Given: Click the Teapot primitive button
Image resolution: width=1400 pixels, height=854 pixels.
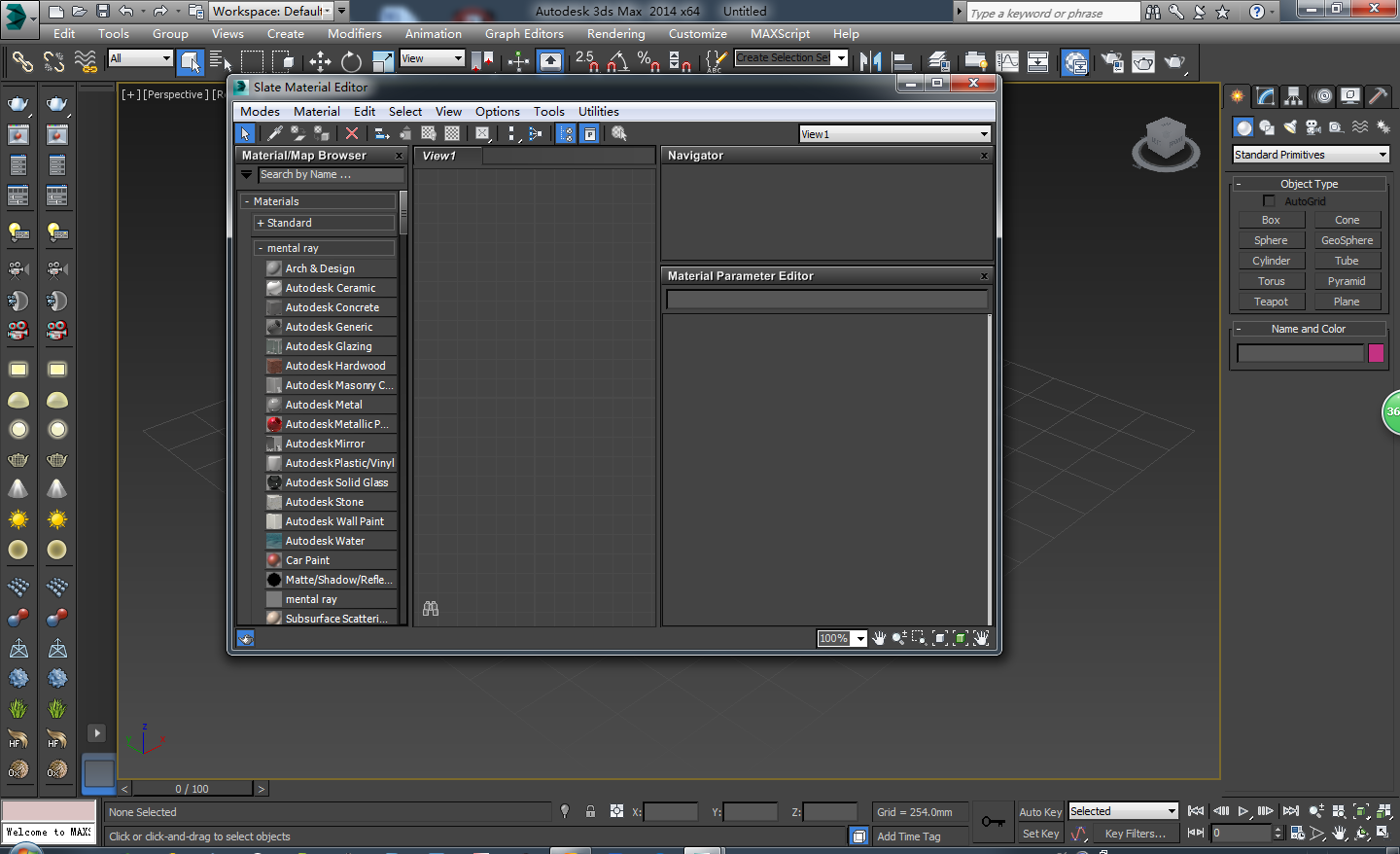Looking at the screenshot, I should [x=1271, y=302].
